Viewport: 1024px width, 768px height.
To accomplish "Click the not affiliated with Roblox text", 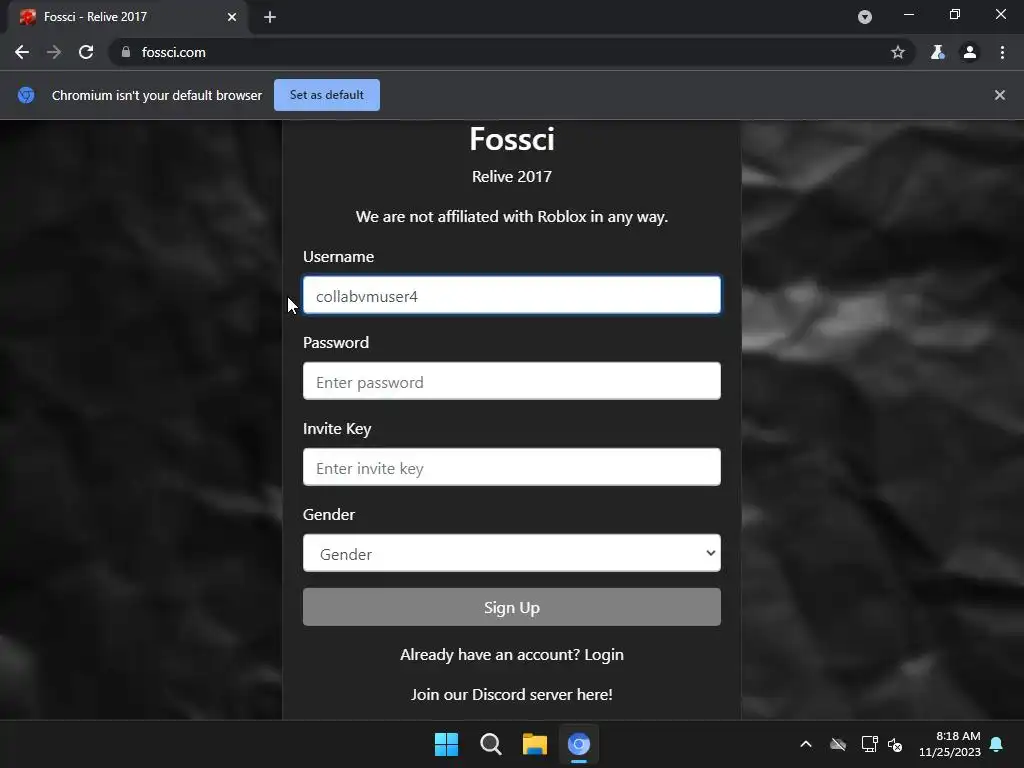I will (x=511, y=216).
